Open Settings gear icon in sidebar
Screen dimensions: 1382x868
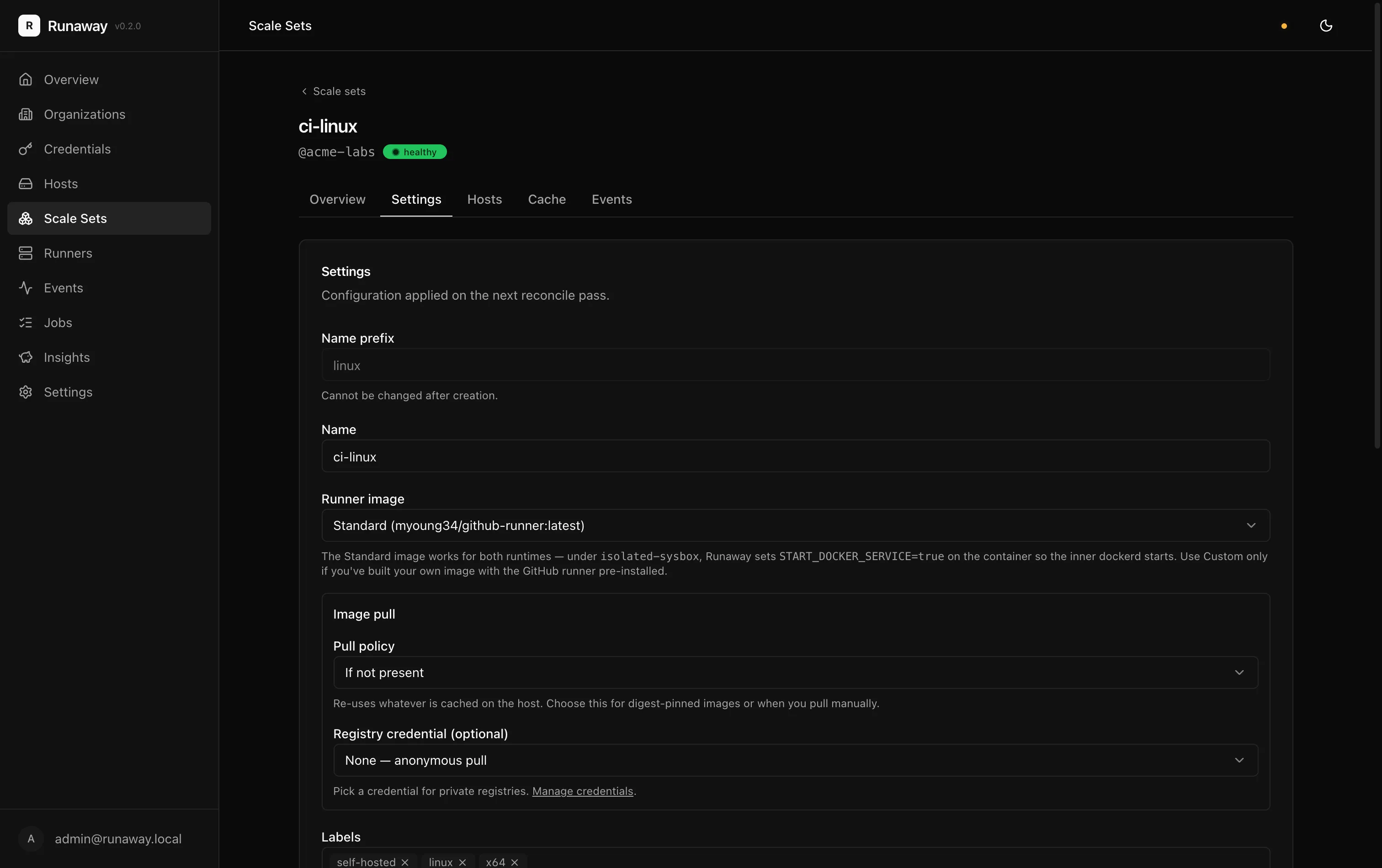tap(25, 392)
